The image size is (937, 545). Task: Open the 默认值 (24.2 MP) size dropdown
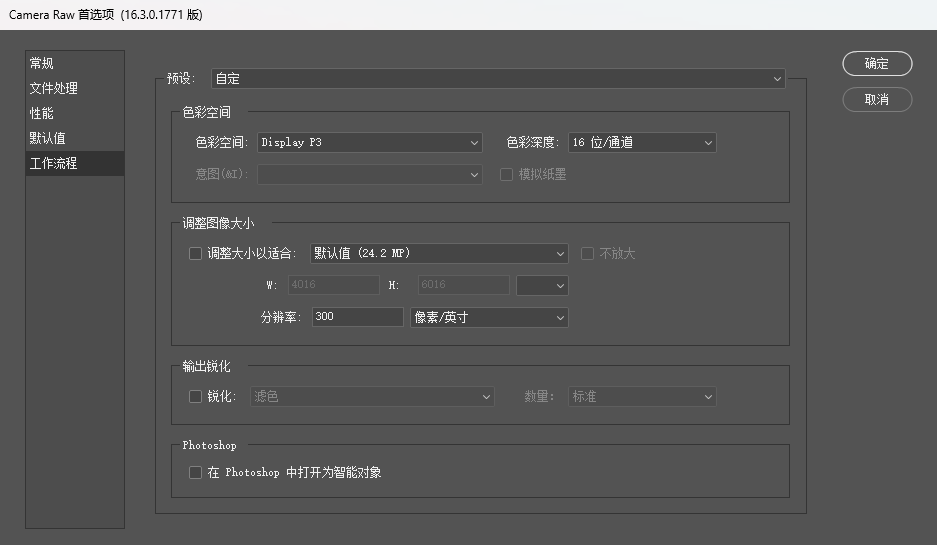439,253
